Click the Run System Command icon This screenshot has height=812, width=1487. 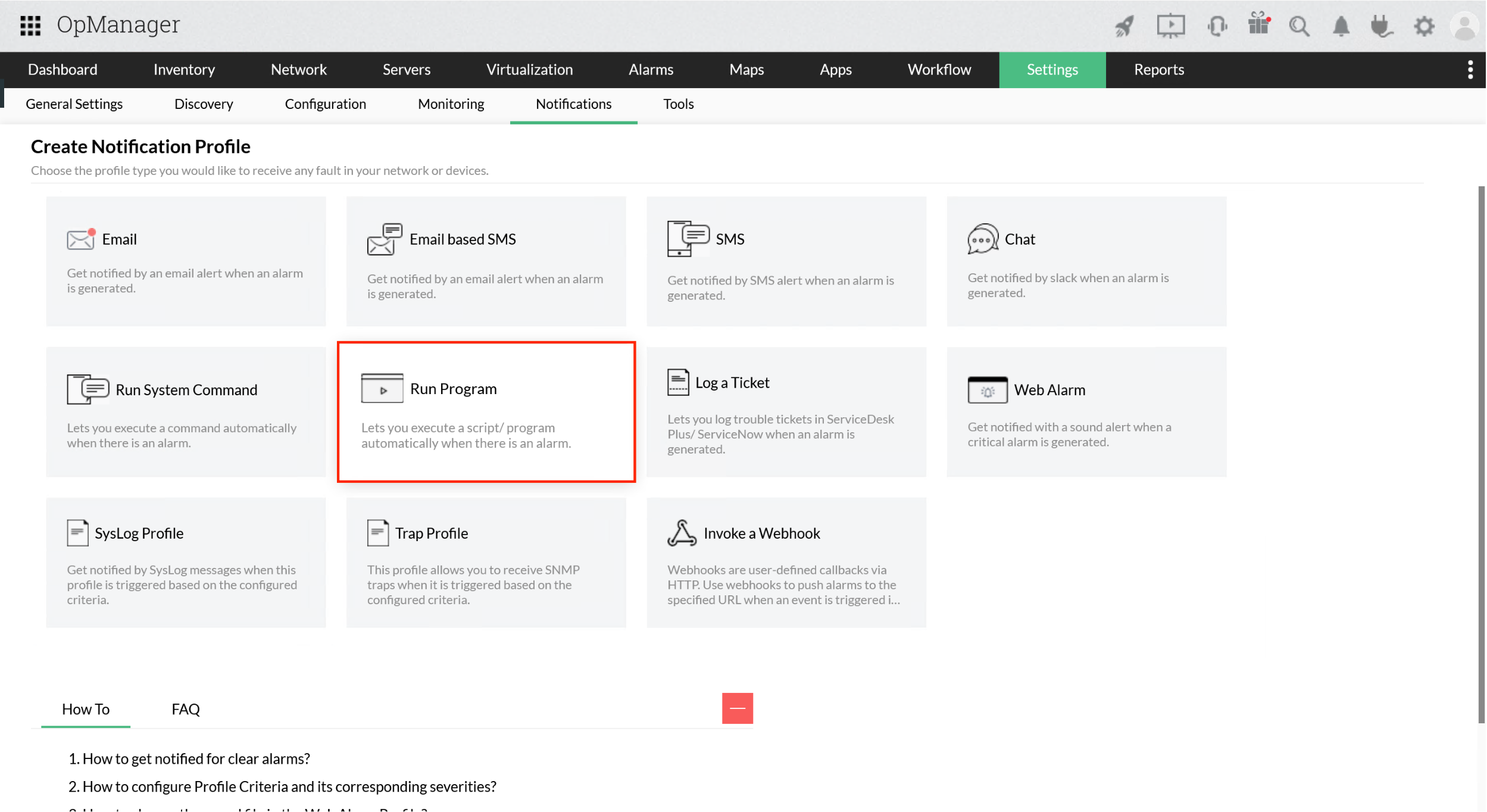click(88, 389)
